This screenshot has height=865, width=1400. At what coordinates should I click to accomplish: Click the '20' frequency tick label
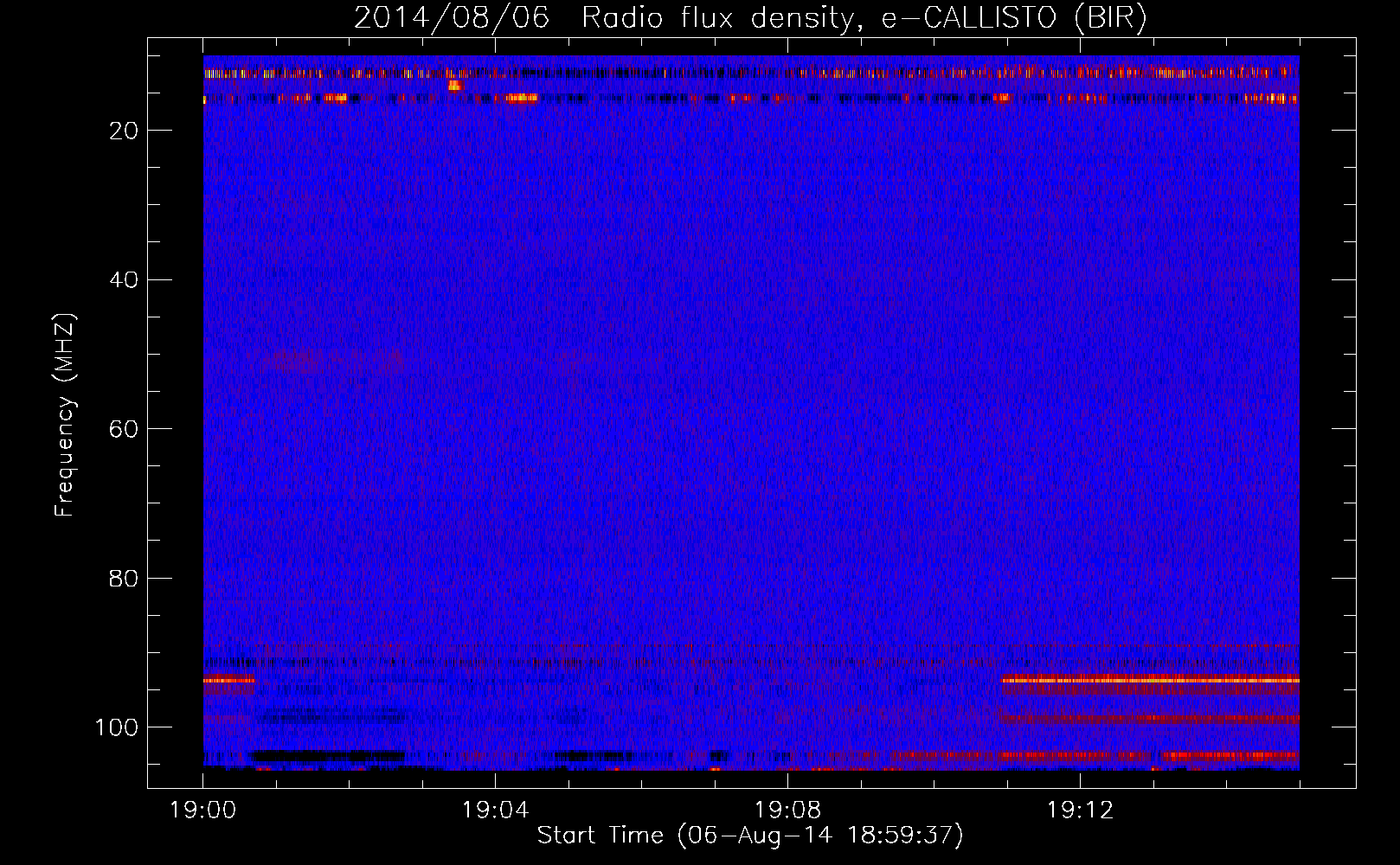point(124,131)
